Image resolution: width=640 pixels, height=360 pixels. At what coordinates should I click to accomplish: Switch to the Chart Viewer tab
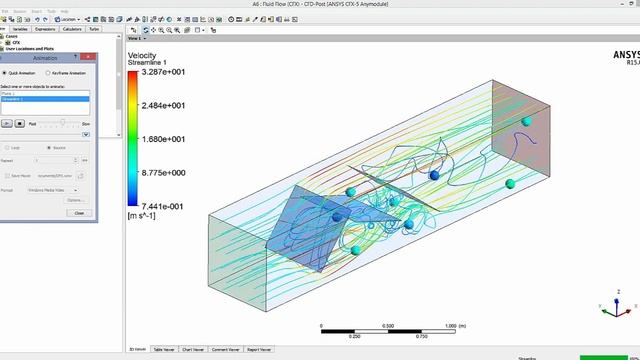pos(193,349)
